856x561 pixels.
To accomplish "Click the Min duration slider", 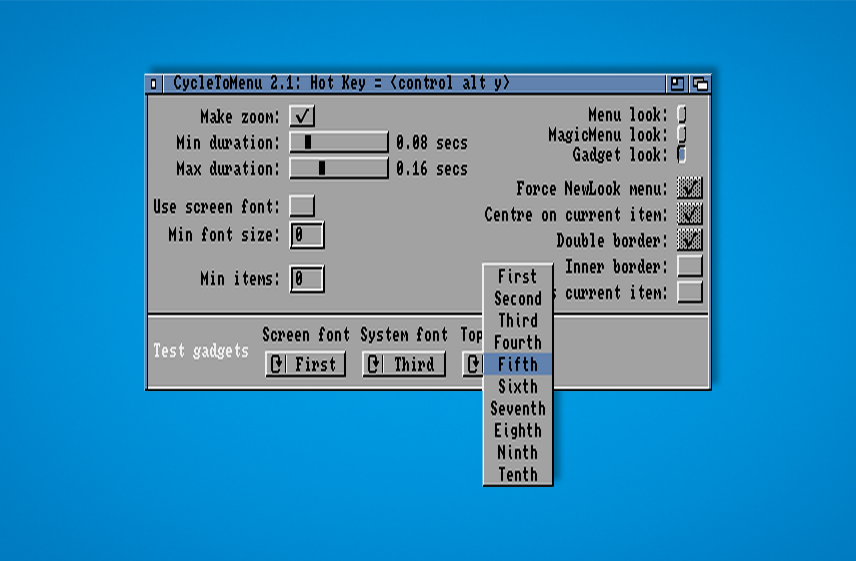I will click(339, 142).
